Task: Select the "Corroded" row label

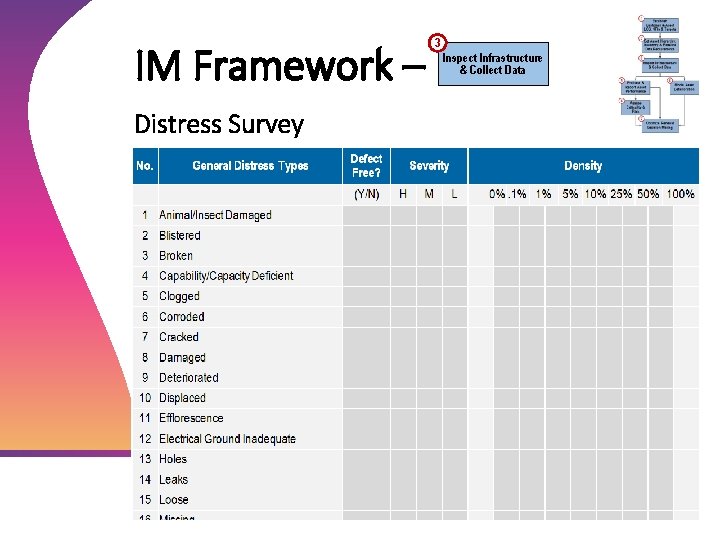Action: click(181, 317)
